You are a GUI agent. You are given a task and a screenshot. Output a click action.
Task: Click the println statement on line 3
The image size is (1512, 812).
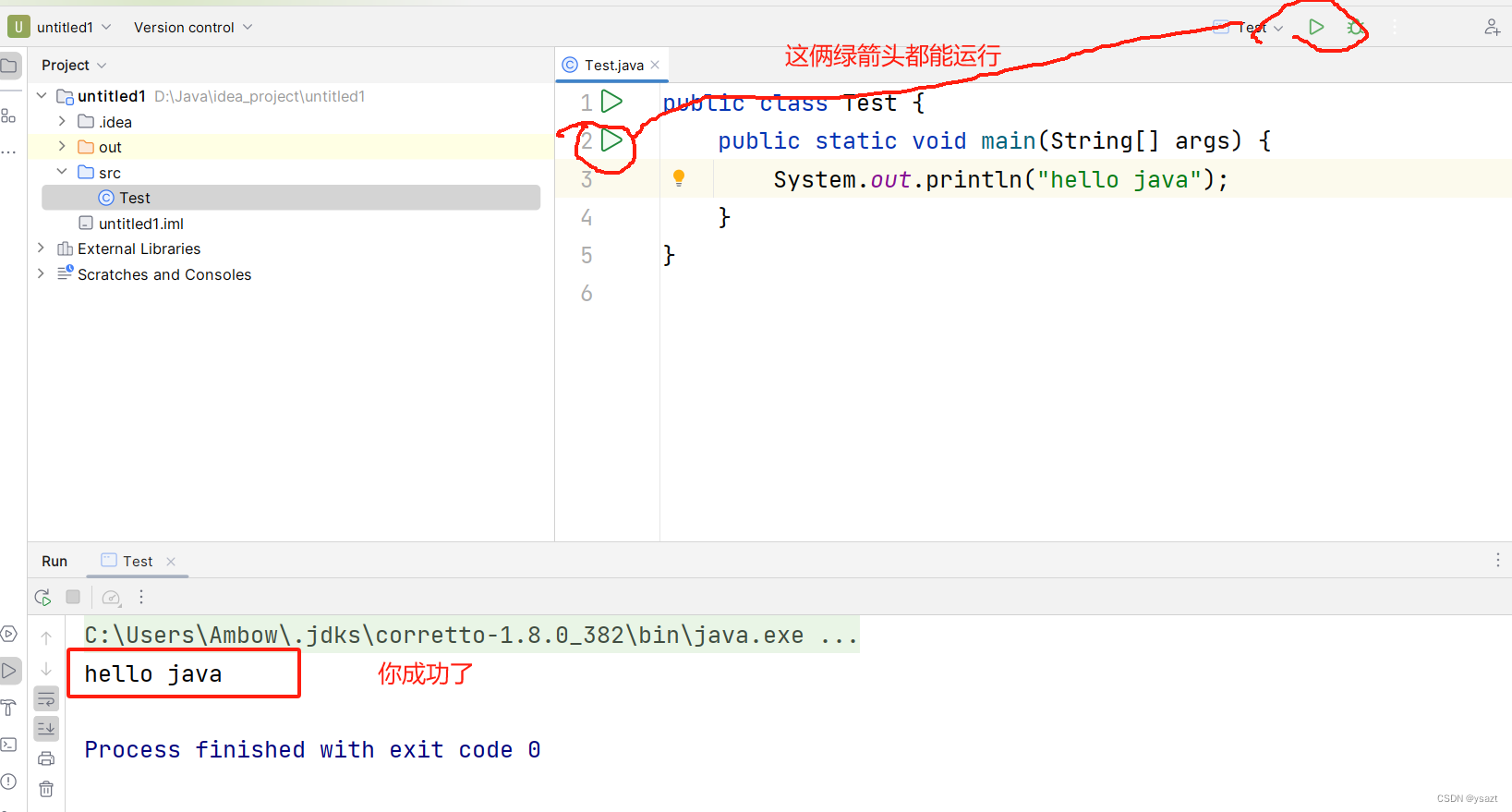pyautogui.click(x=1001, y=179)
